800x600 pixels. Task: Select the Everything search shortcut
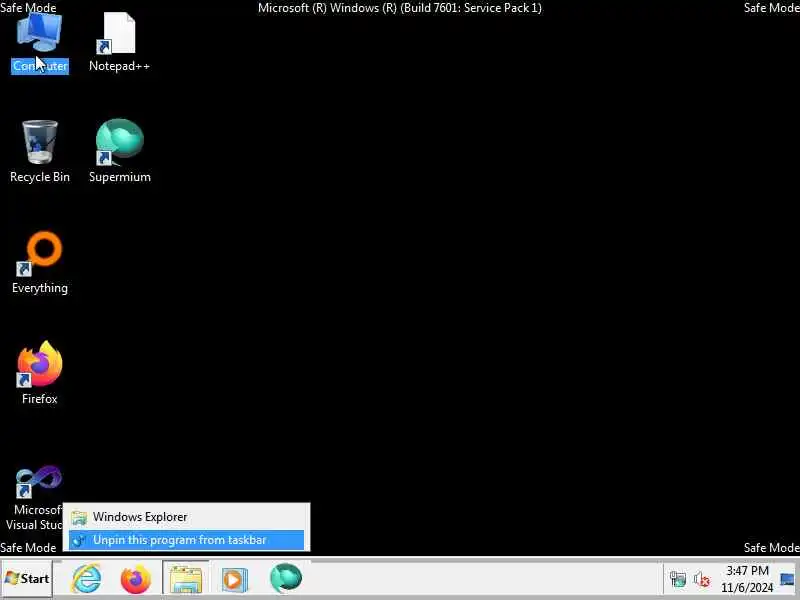pos(39,263)
